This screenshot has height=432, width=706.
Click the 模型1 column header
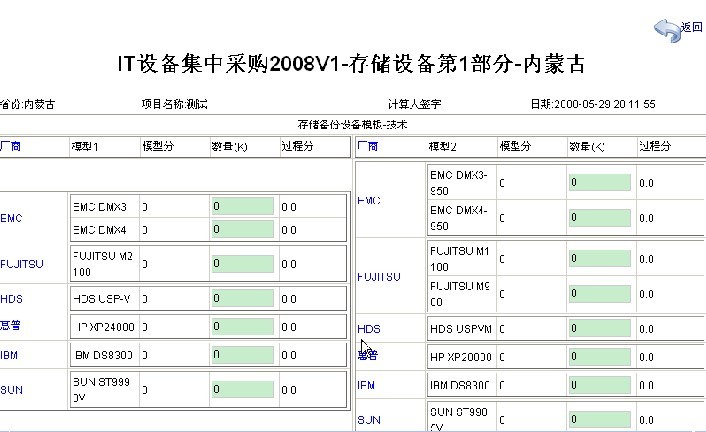[85, 146]
